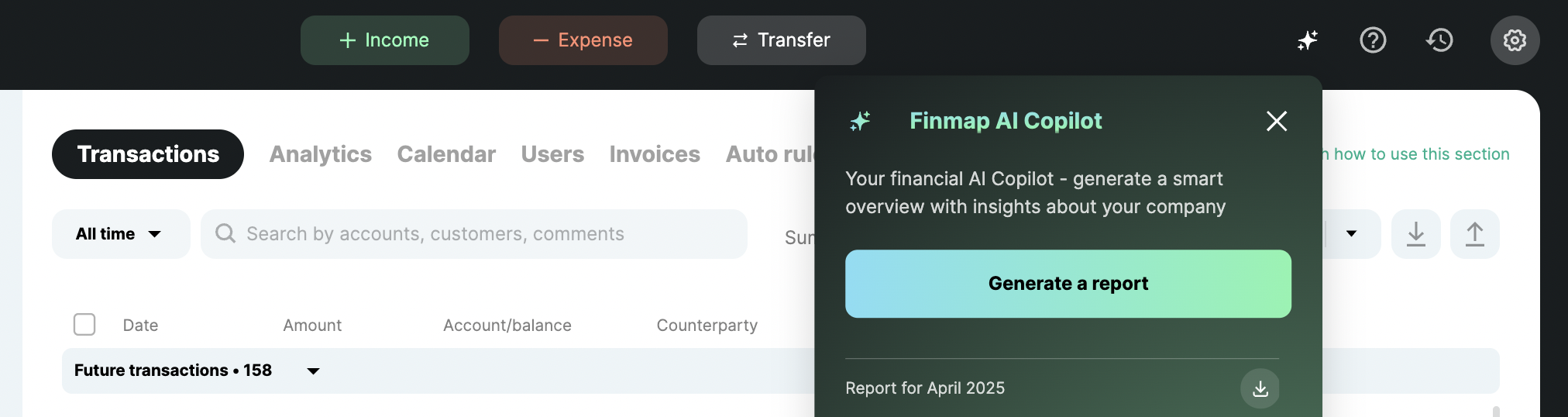The width and height of the screenshot is (1568, 417).
Task: Open the All time period dropdown
Action: tap(120, 234)
